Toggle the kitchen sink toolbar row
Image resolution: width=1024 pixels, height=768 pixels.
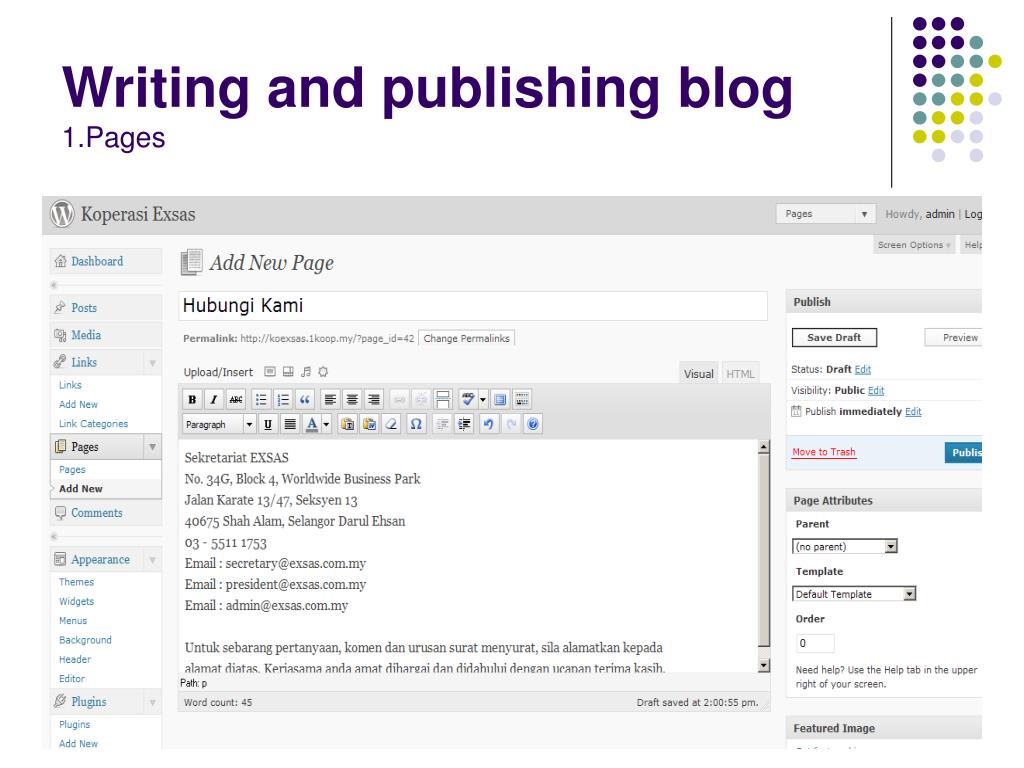(x=522, y=399)
